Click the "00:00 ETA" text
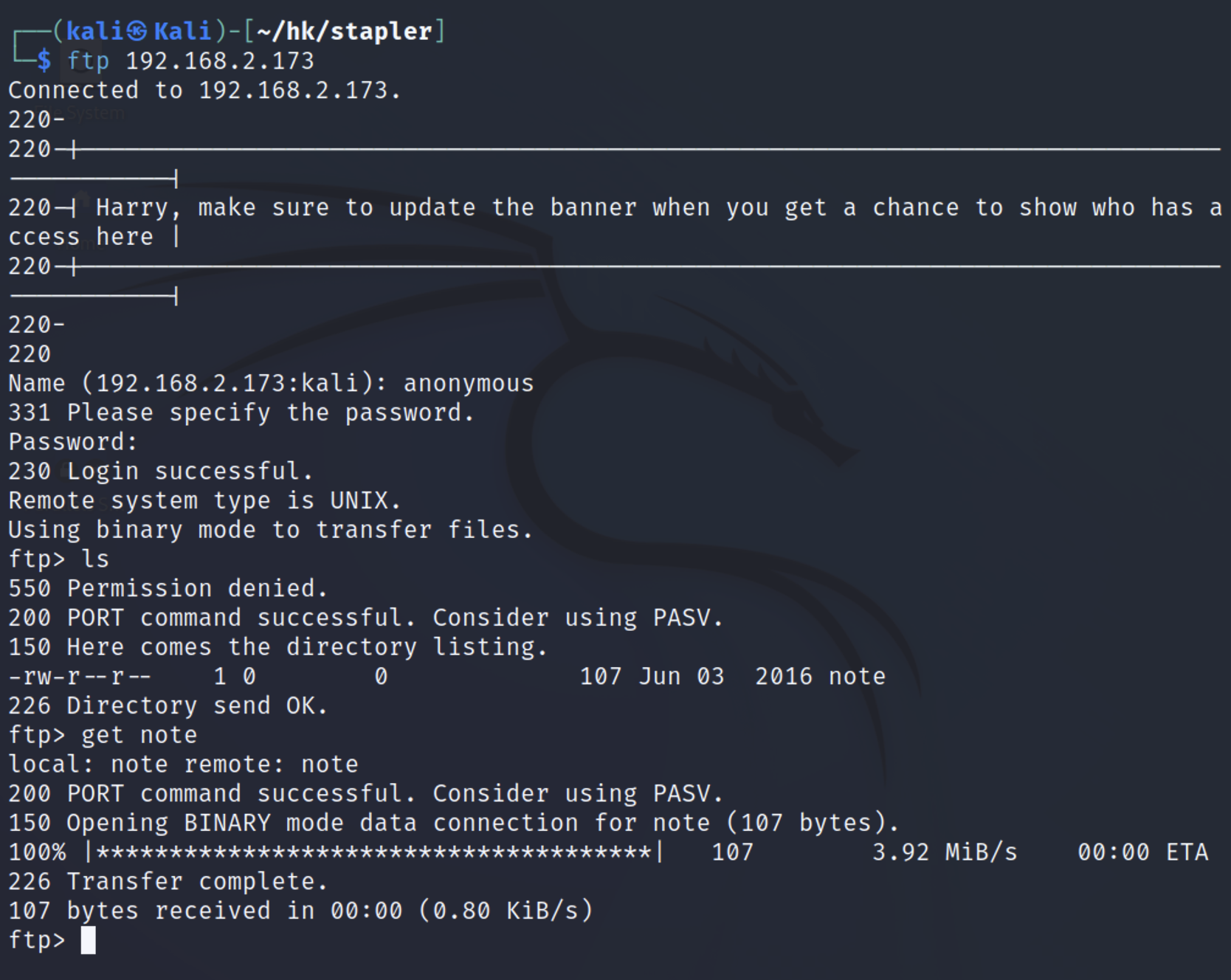Viewport: 1231px width, 980px height. coord(1142,852)
